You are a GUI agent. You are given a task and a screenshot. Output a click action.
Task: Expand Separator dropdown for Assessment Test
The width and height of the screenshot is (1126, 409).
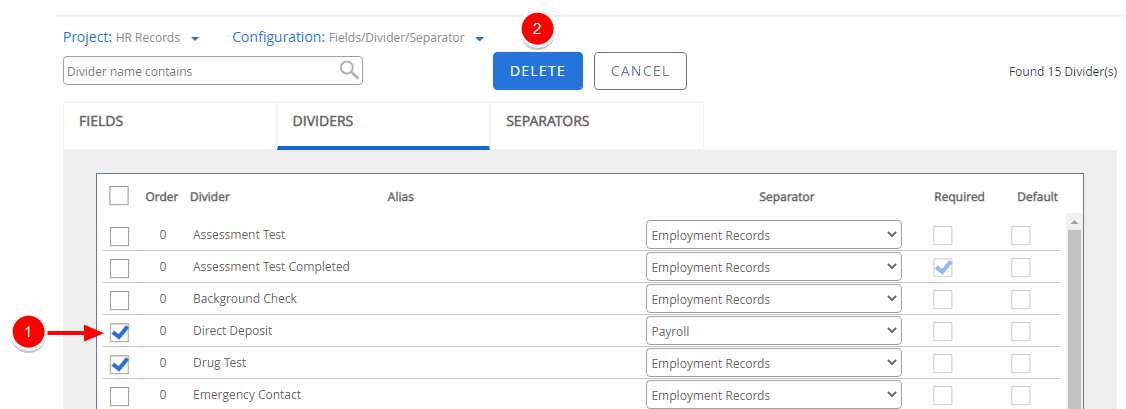pyautogui.click(x=773, y=236)
